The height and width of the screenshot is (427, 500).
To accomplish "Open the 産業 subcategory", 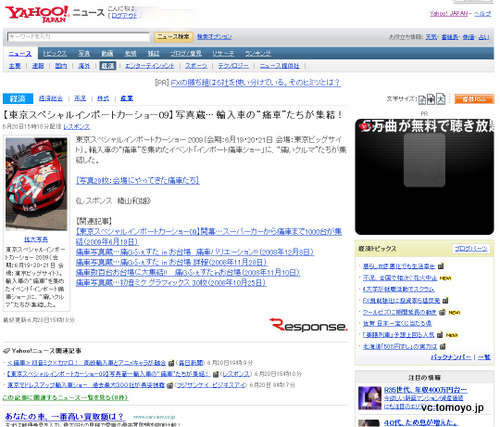I will [x=127, y=98].
